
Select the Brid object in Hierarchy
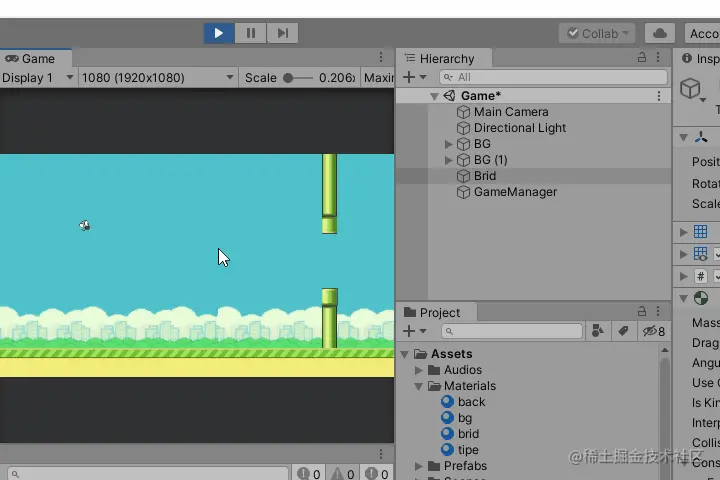click(x=484, y=176)
